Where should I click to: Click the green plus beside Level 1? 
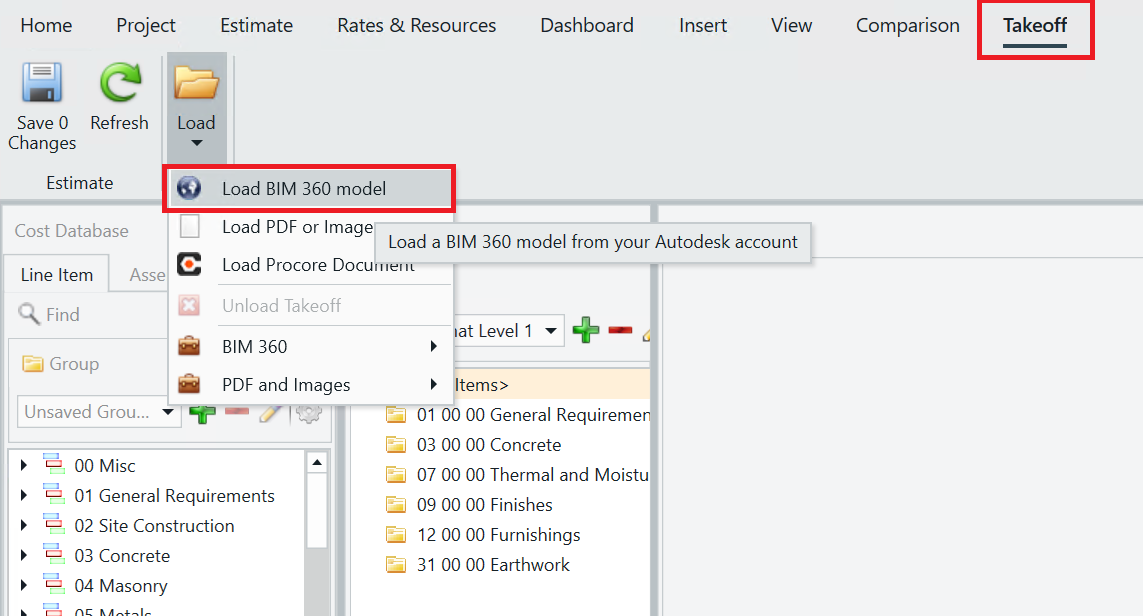[586, 330]
